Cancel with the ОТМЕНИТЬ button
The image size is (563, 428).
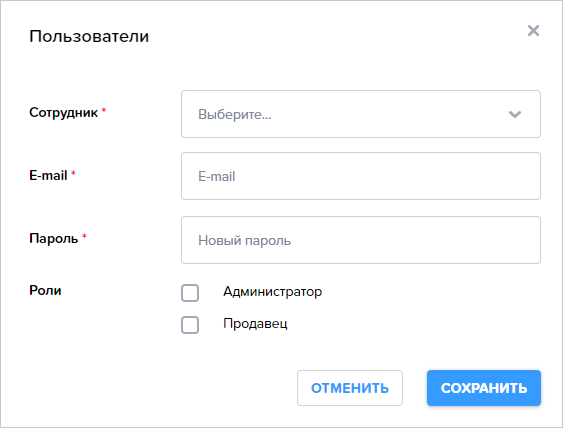(x=350, y=388)
